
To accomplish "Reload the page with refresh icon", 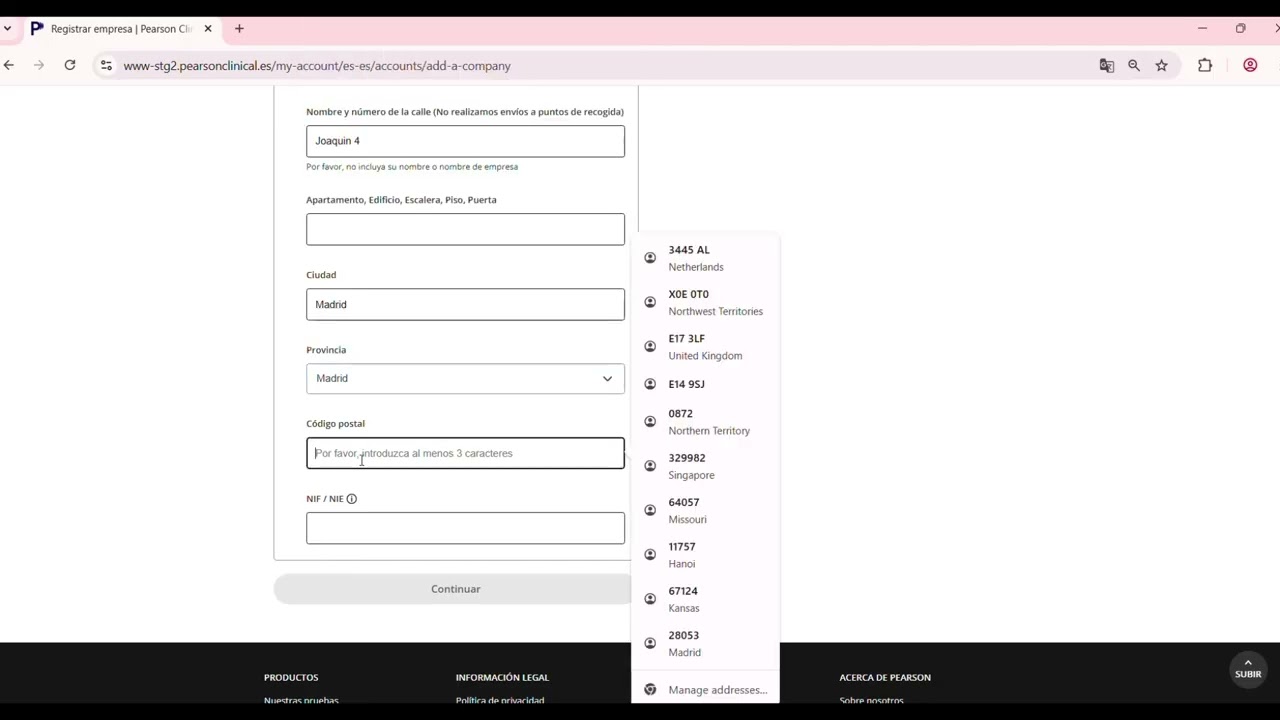I will tap(70, 65).
